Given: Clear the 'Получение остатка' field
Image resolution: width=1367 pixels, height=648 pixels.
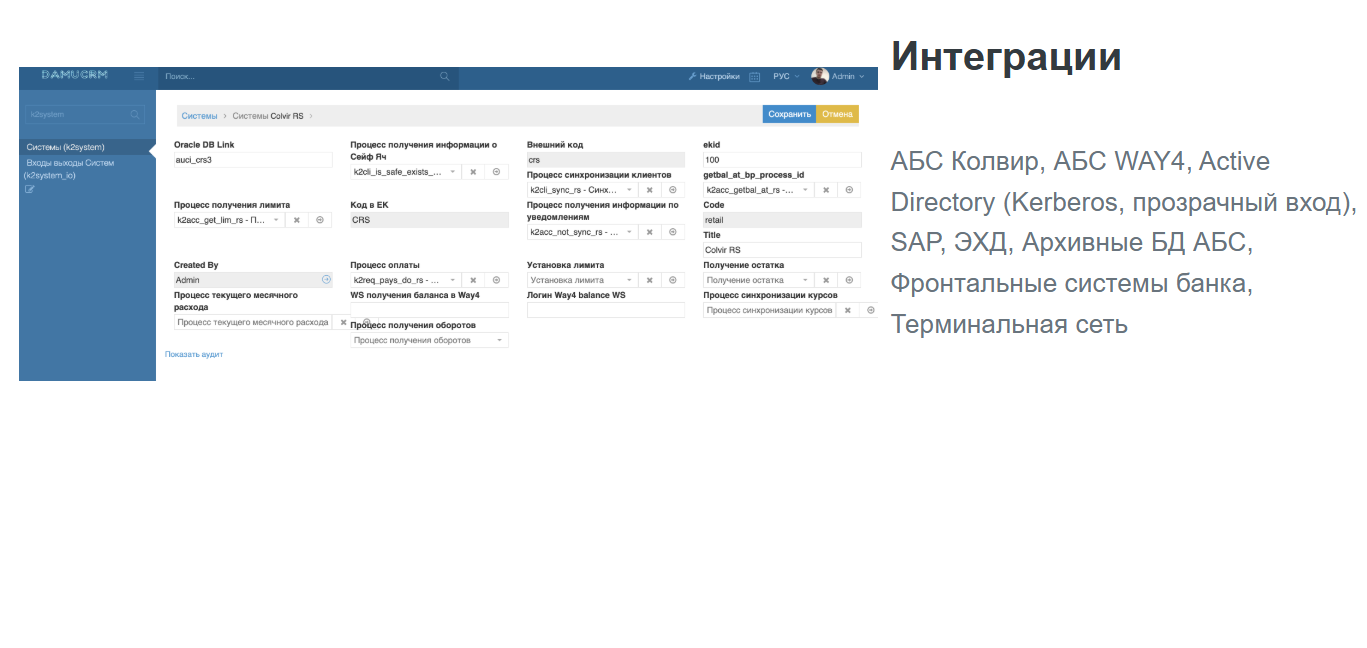Looking at the screenshot, I should [x=826, y=281].
